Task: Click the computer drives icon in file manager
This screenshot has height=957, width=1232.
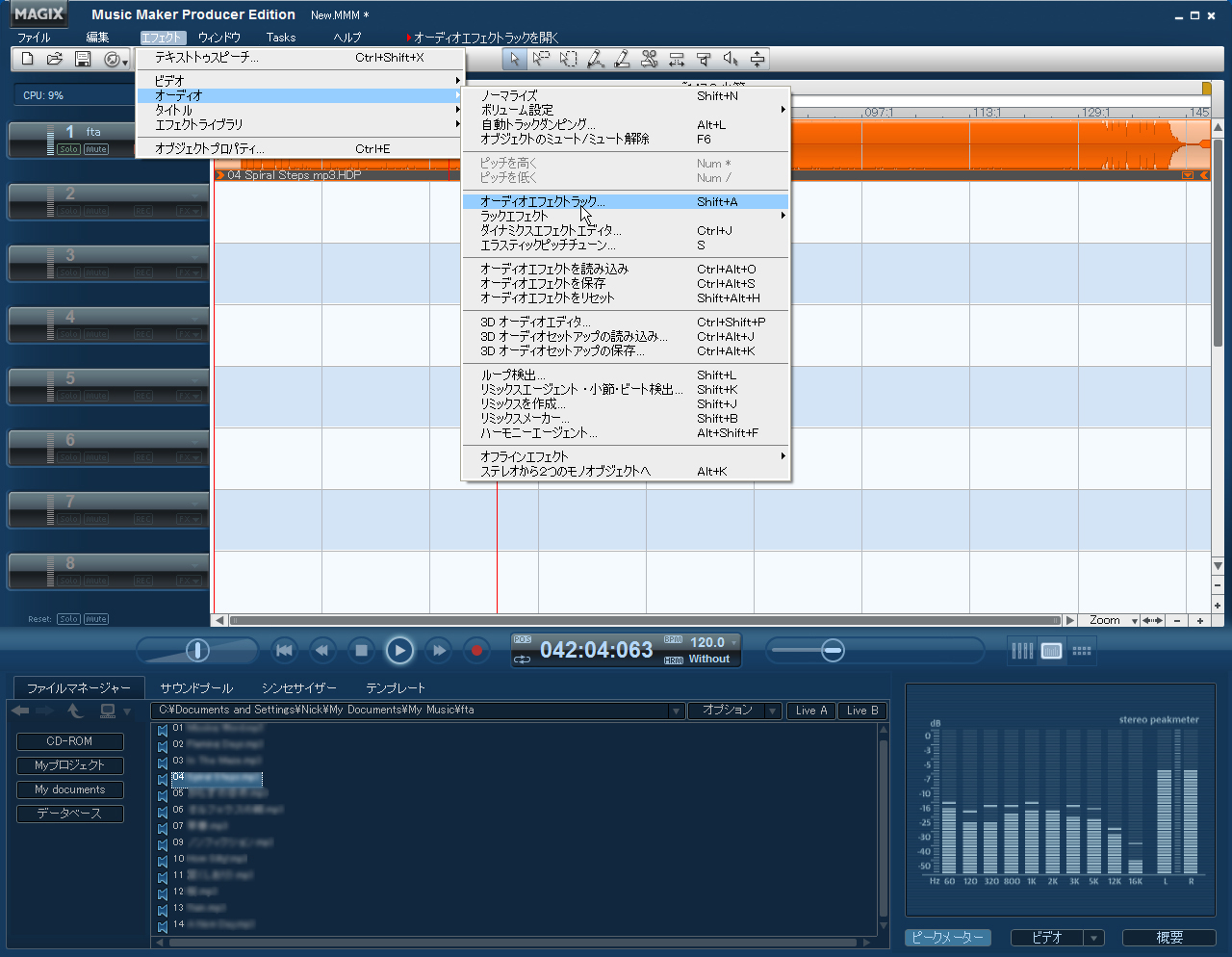Action: tap(108, 711)
